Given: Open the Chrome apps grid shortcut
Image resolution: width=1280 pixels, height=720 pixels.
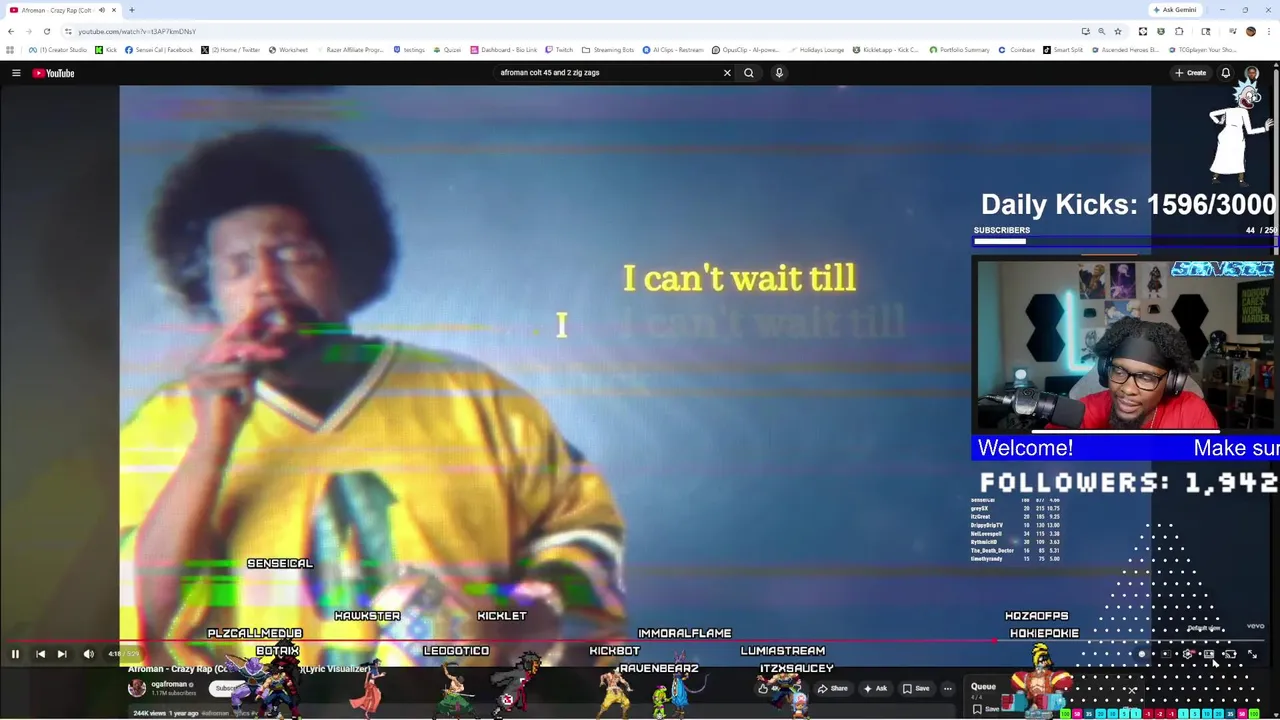Looking at the screenshot, I should point(10,50).
